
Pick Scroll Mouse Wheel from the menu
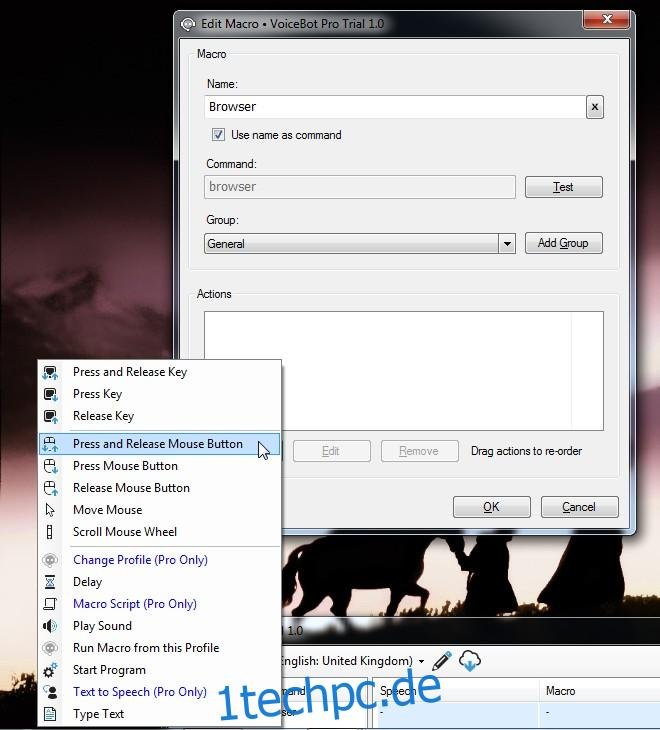(x=160, y=531)
